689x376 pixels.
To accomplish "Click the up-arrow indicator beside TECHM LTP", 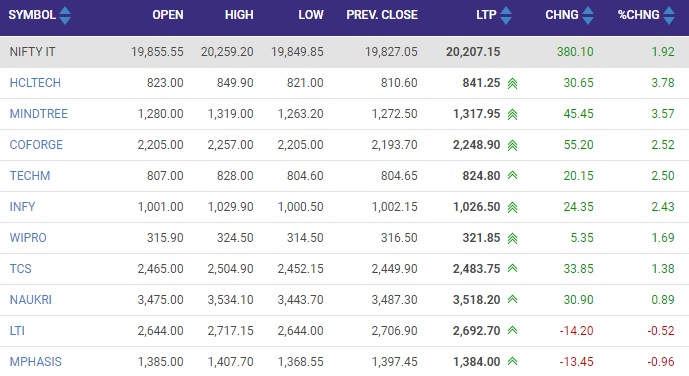I will [x=512, y=175].
